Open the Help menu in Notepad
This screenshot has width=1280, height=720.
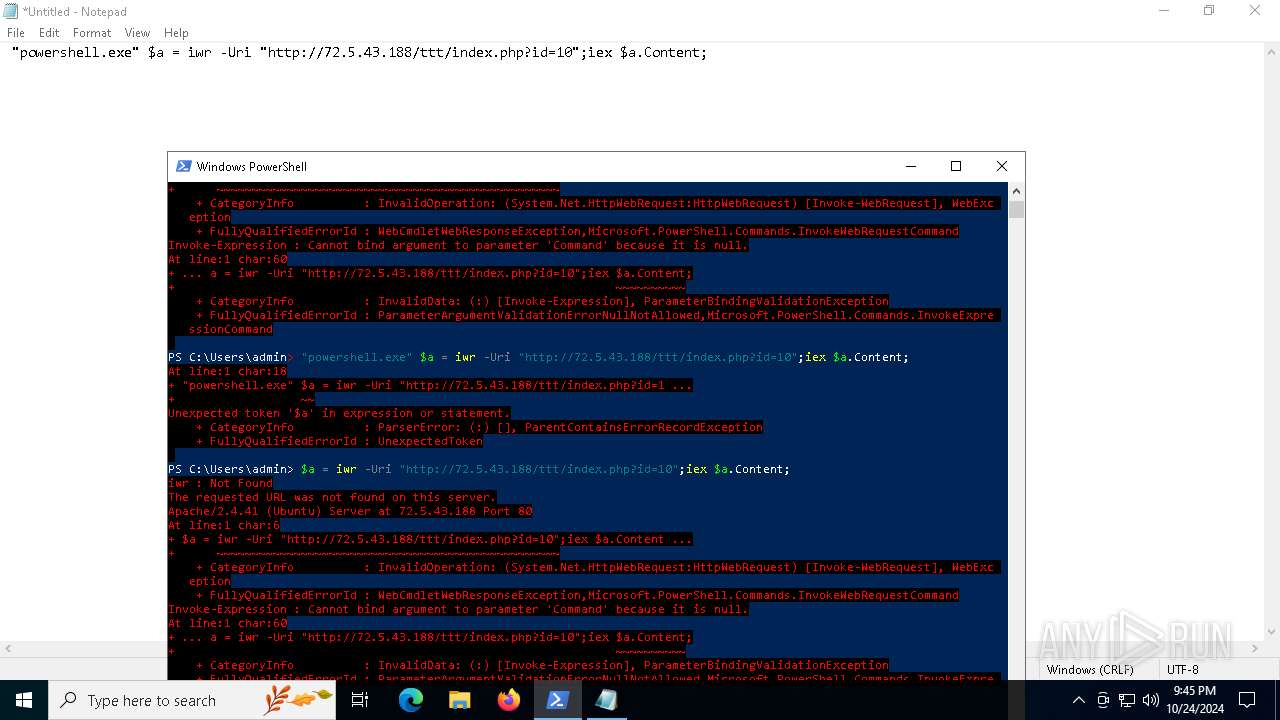176,33
